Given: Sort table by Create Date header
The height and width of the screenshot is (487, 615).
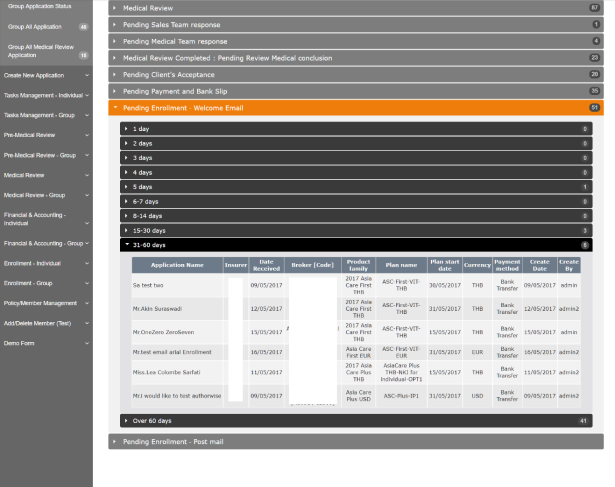Looking at the screenshot, I should click(540, 265).
